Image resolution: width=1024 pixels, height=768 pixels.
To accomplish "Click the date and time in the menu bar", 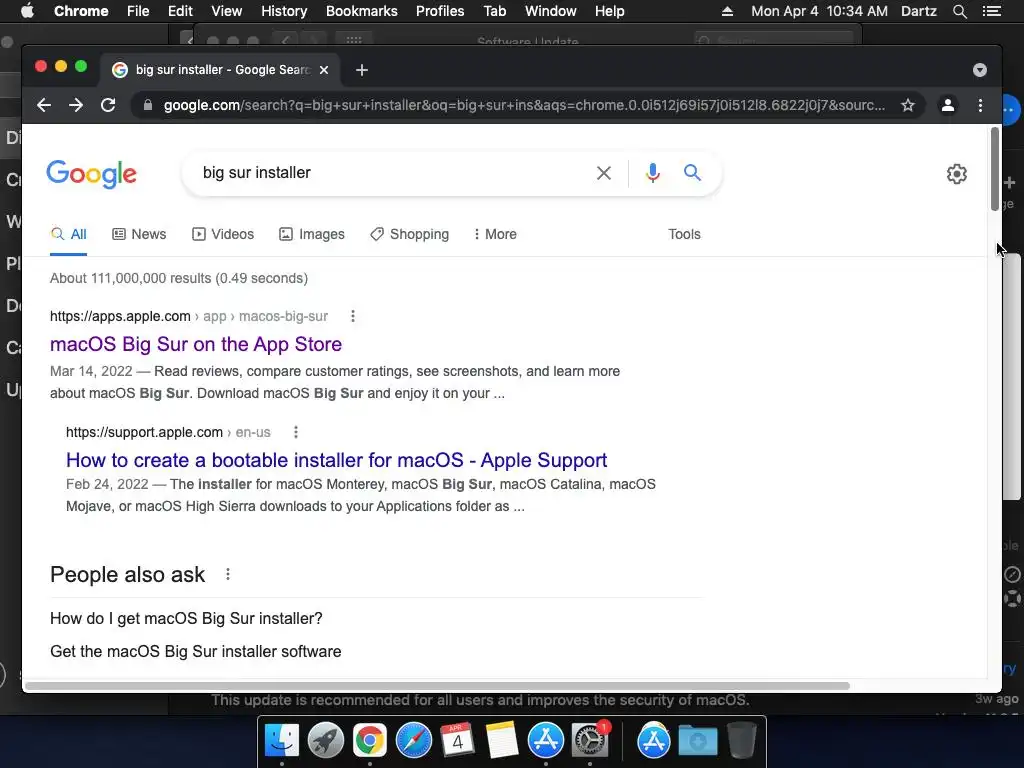I will coord(819,11).
